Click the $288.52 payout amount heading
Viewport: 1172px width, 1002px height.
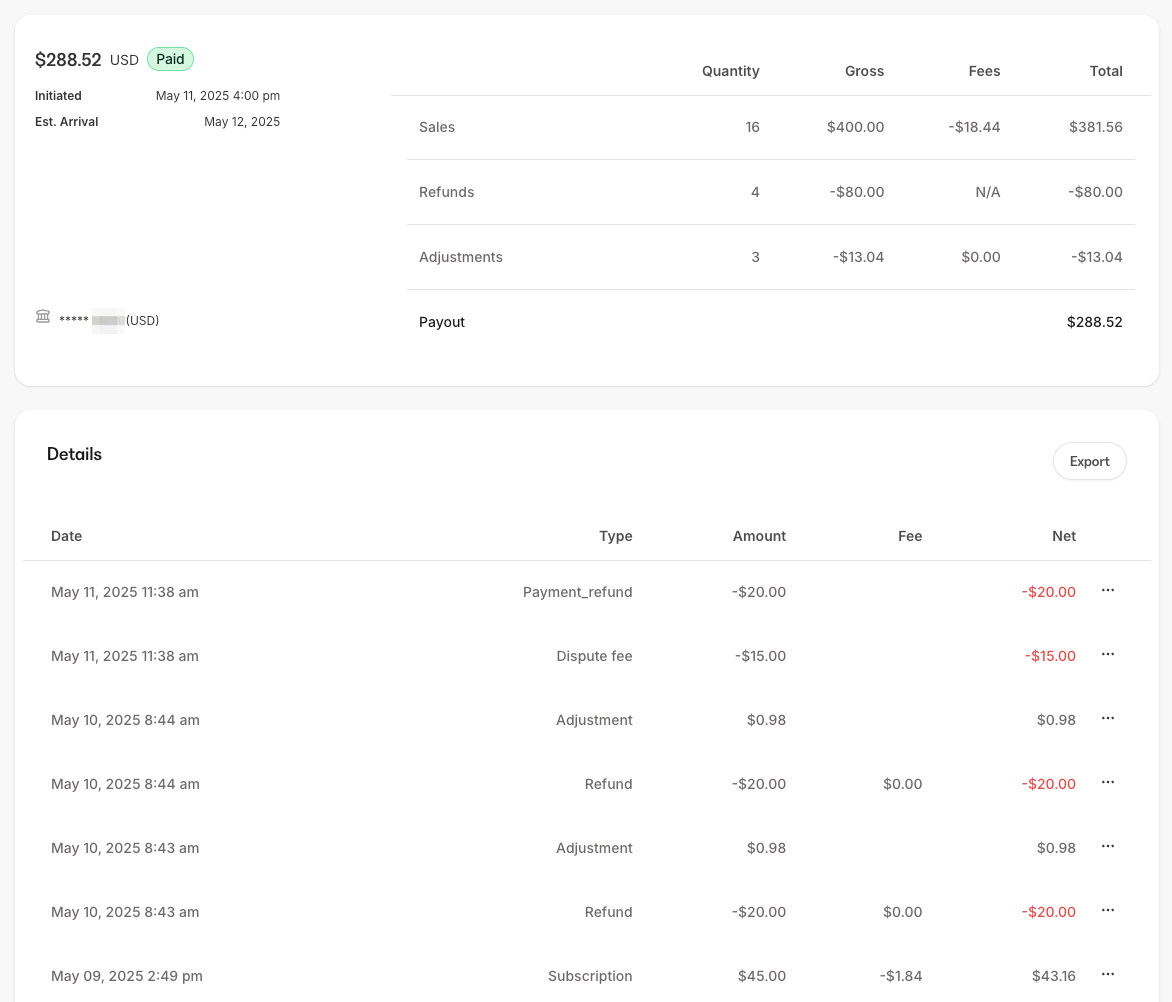tap(68, 59)
